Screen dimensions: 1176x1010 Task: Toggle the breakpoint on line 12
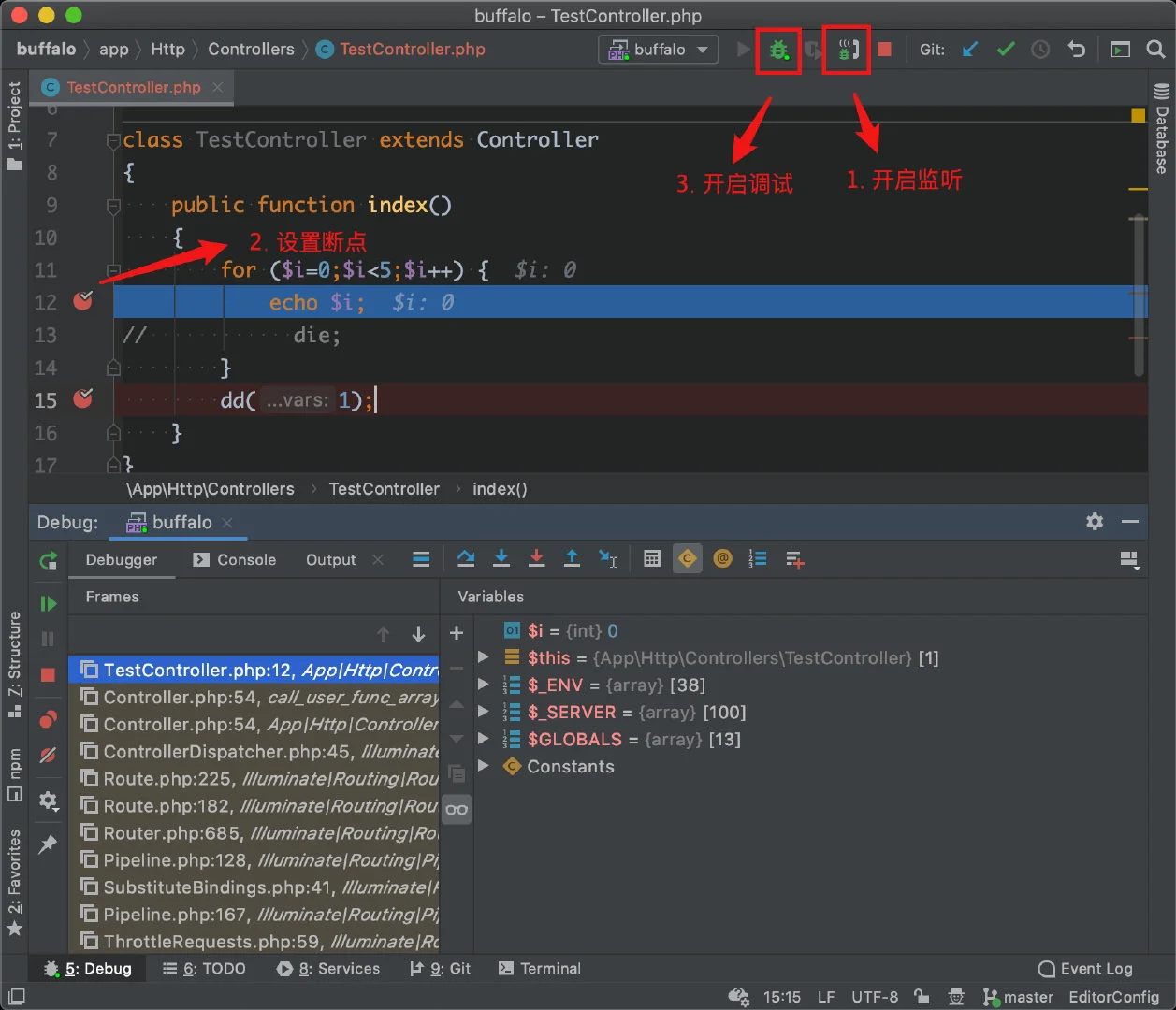click(x=83, y=301)
